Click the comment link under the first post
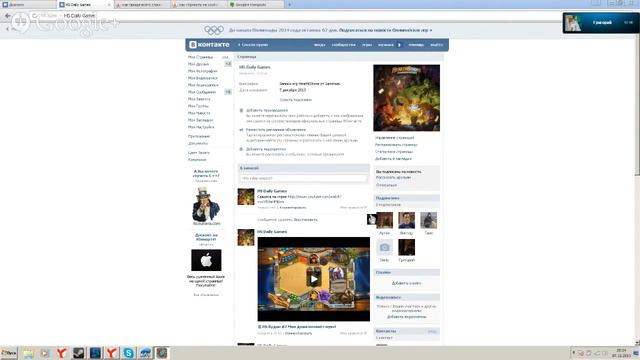This screenshot has height=360, width=640. pos(293,208)
